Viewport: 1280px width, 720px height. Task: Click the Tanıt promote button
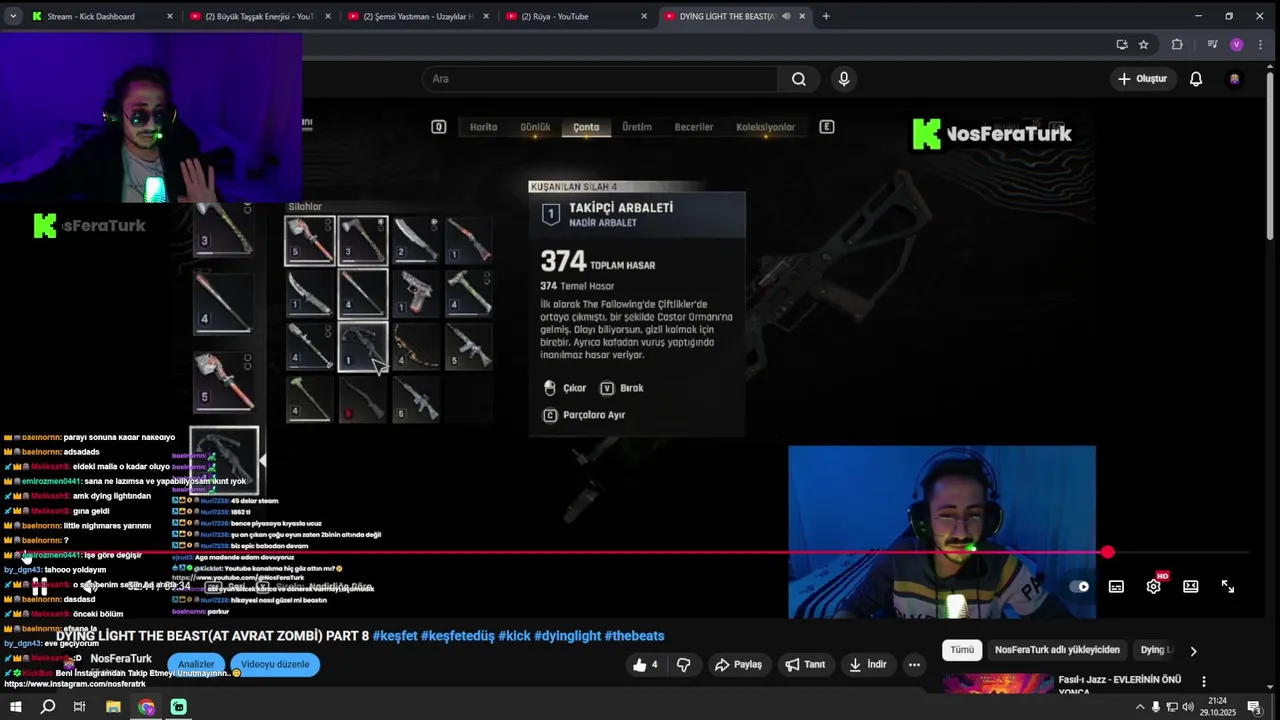pos(805,664)
